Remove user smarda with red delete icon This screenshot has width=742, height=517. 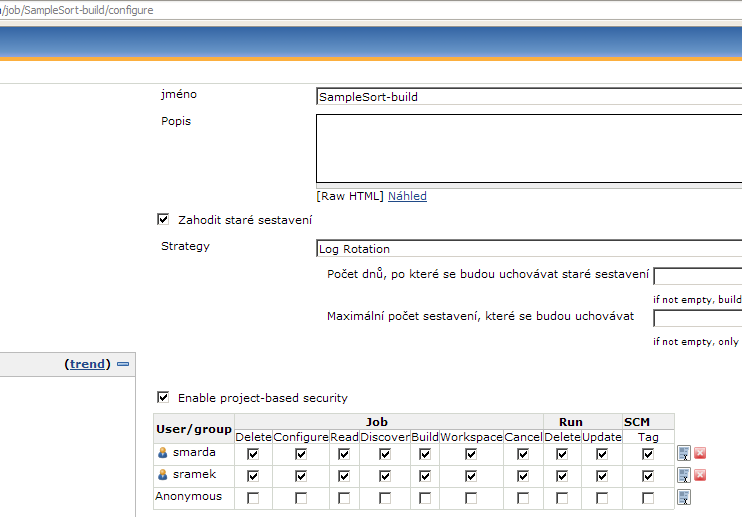(x=700, y=453)
